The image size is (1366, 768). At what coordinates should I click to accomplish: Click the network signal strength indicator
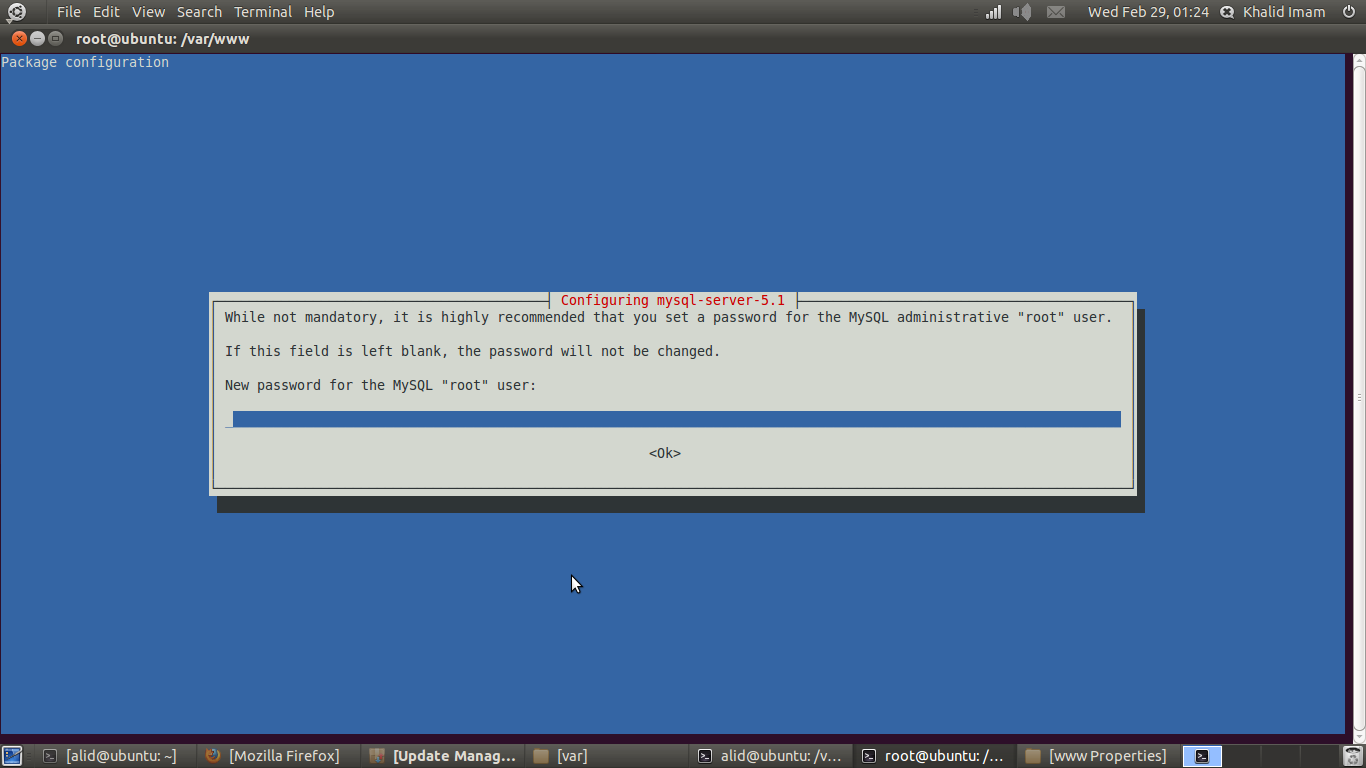pyautogui.click(x=994, y=12)
